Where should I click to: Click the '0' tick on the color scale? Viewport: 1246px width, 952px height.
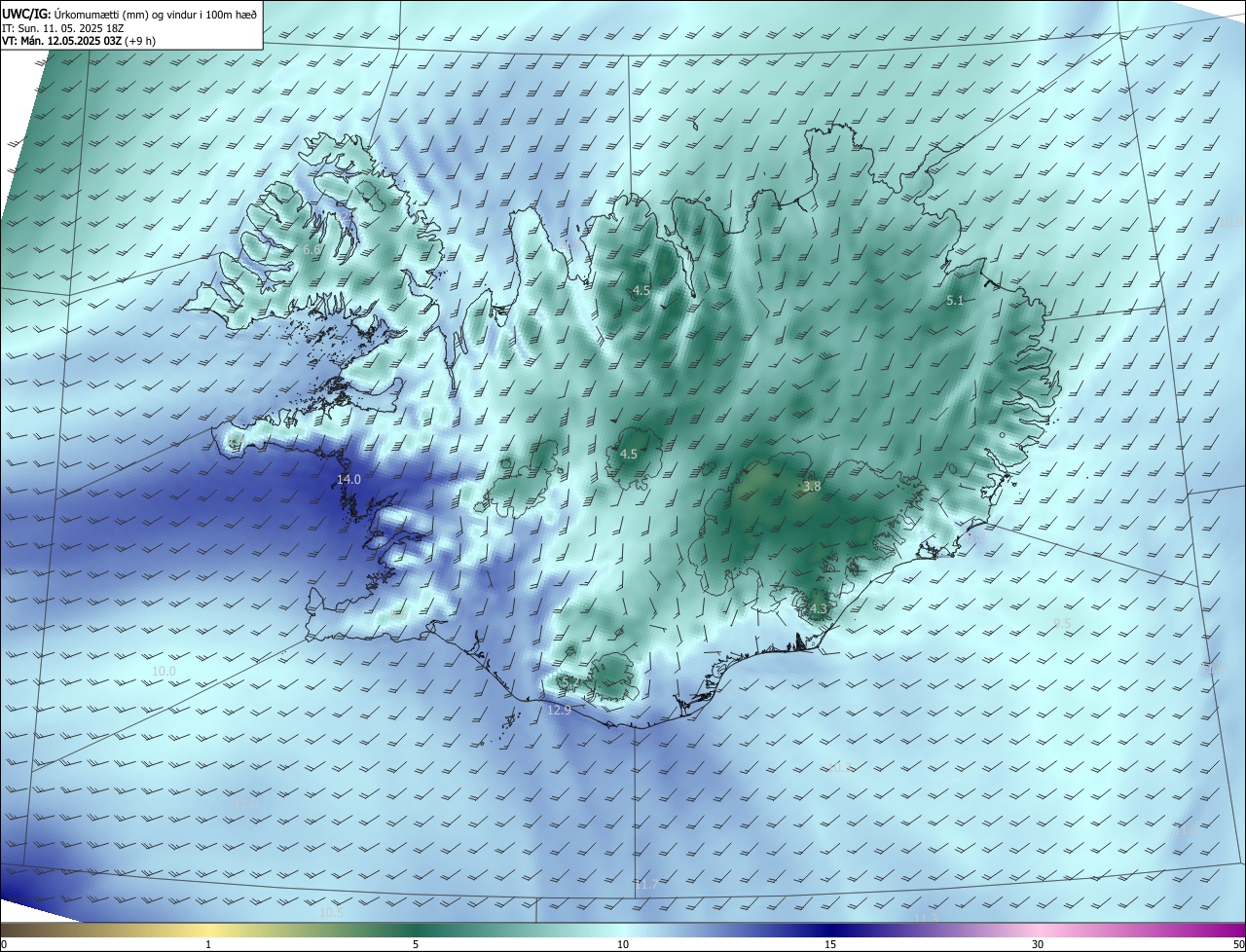(x=4, y=945)
